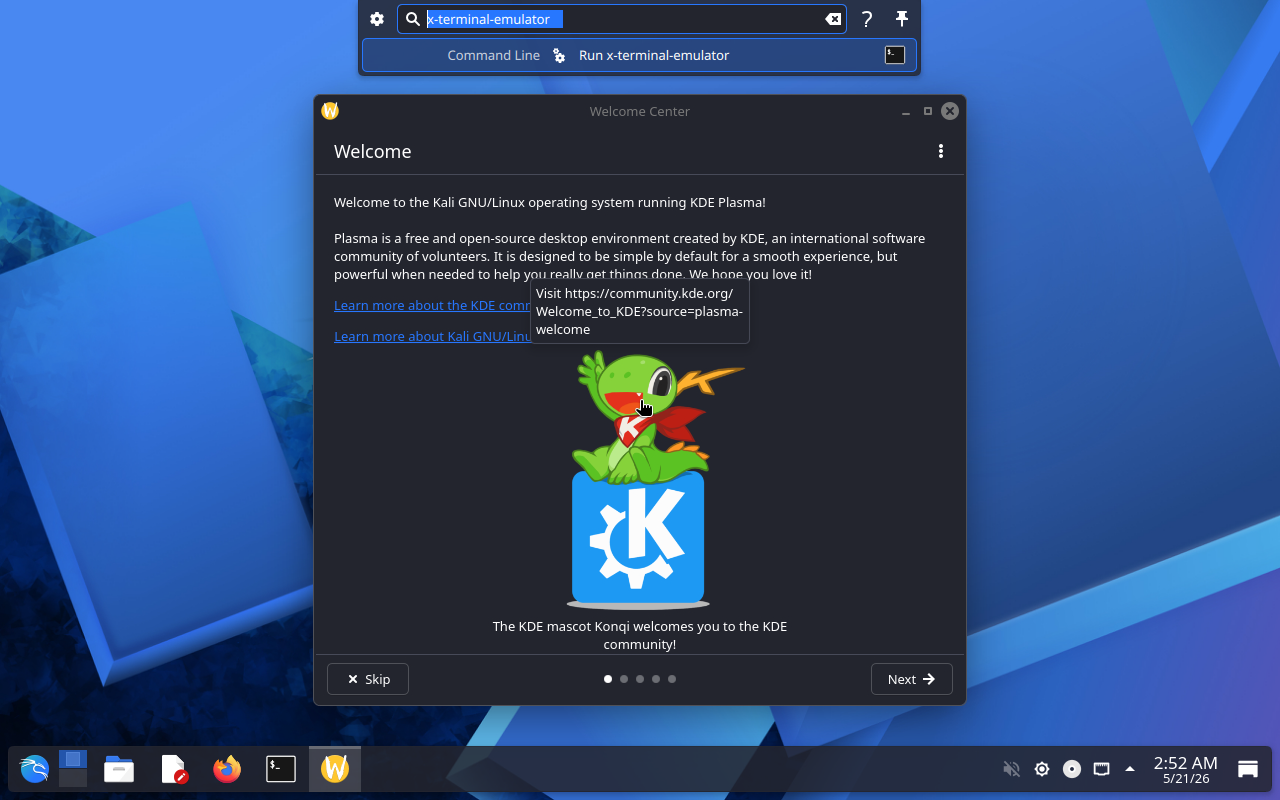
Task: Skip the Welcome Center tour
Action: (x=368, y=679)
